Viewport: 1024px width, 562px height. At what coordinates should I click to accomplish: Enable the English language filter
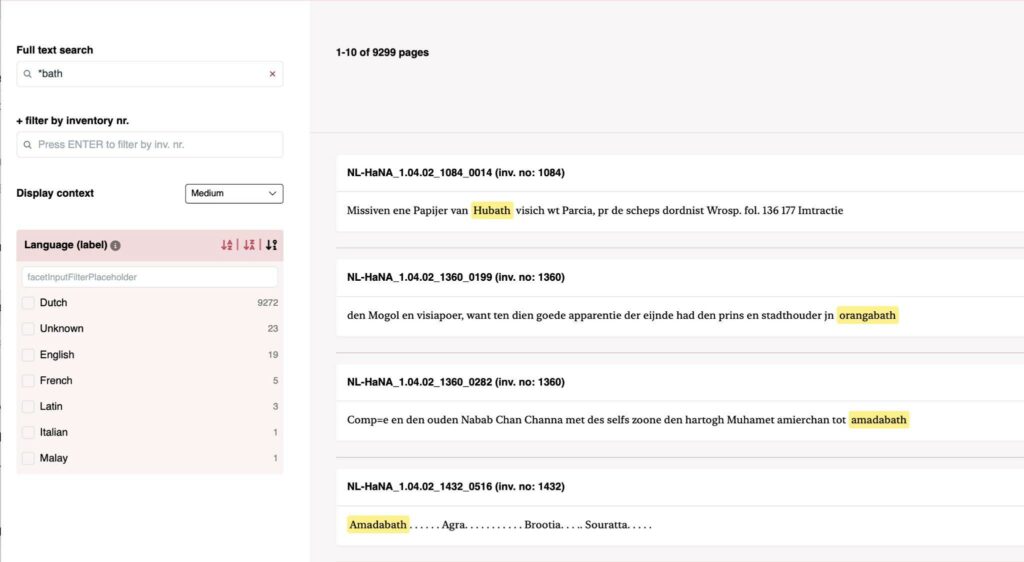(28, 355)
